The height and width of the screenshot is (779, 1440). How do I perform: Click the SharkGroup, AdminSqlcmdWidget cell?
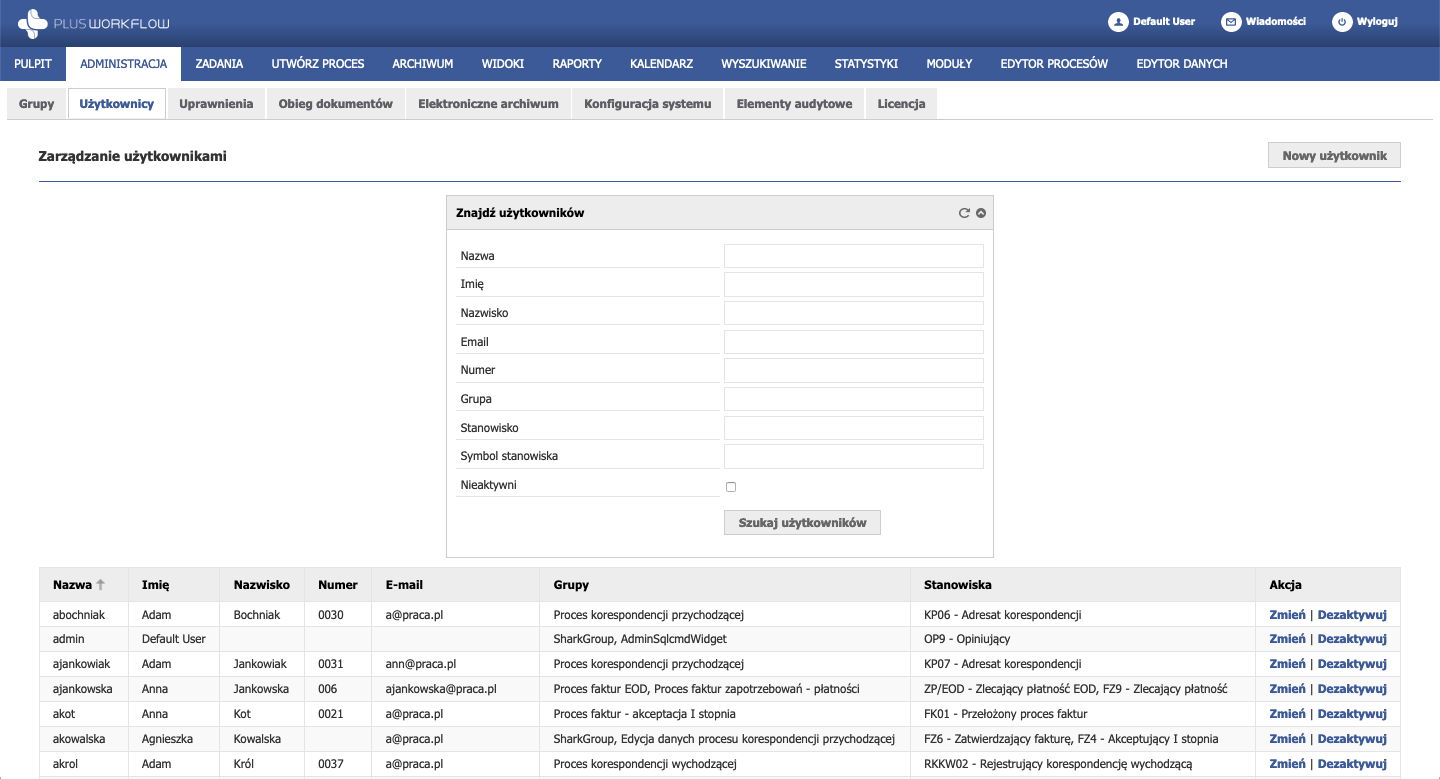click(x=725, y=639)
